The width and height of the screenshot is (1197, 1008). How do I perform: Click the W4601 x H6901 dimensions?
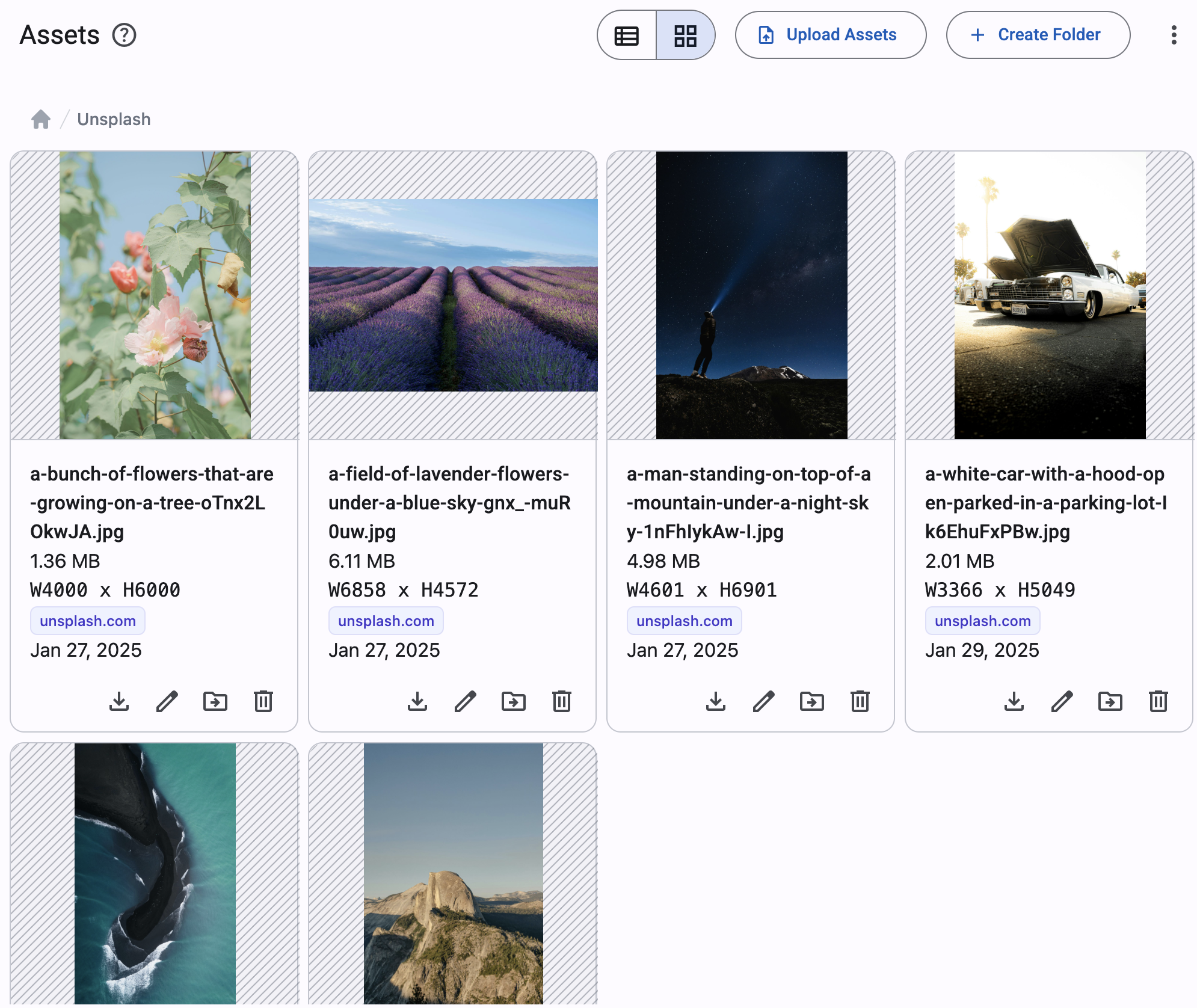[x=702, y=590]
